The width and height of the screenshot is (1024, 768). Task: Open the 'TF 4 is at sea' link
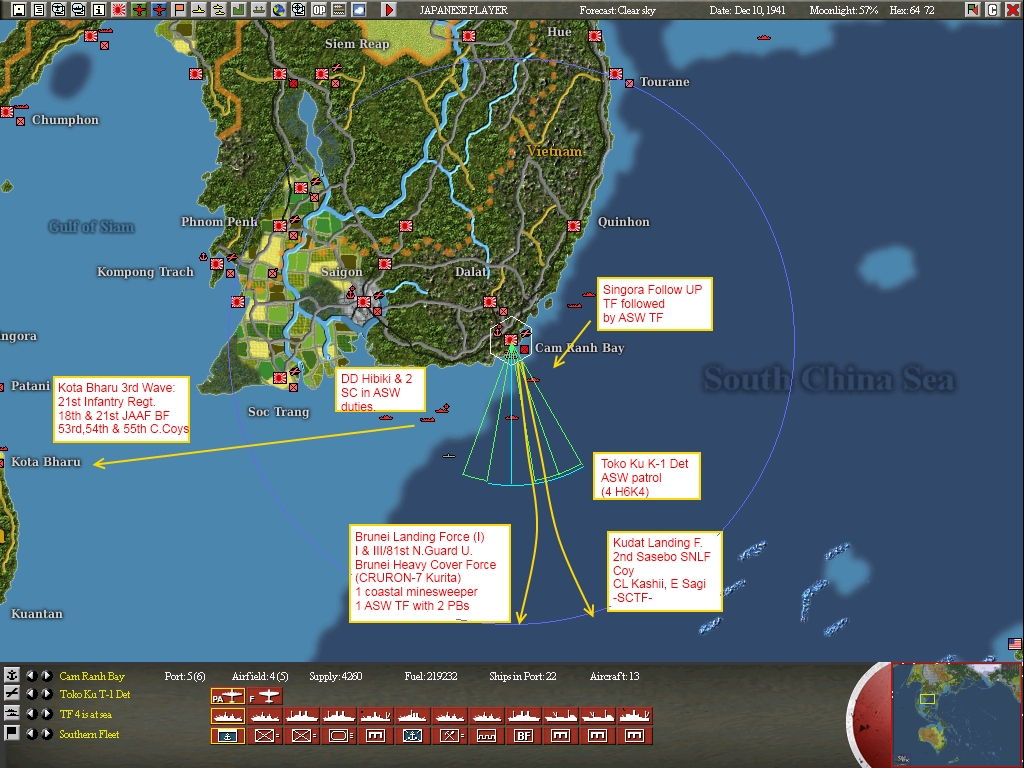[x=86, y=714]
